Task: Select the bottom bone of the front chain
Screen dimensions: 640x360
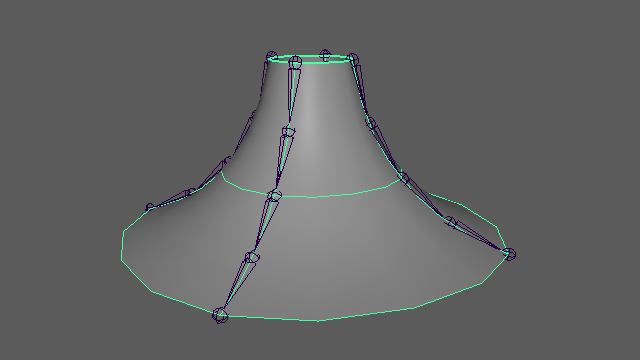Action: (x=240, y=284)
